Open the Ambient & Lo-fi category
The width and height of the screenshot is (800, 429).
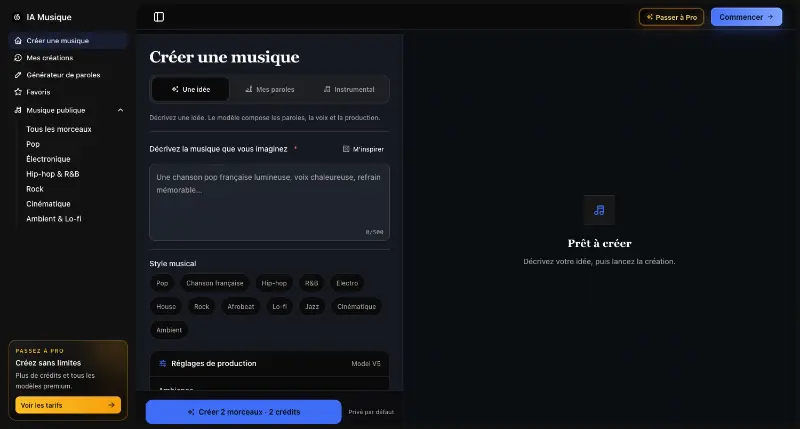pos(54,218)
